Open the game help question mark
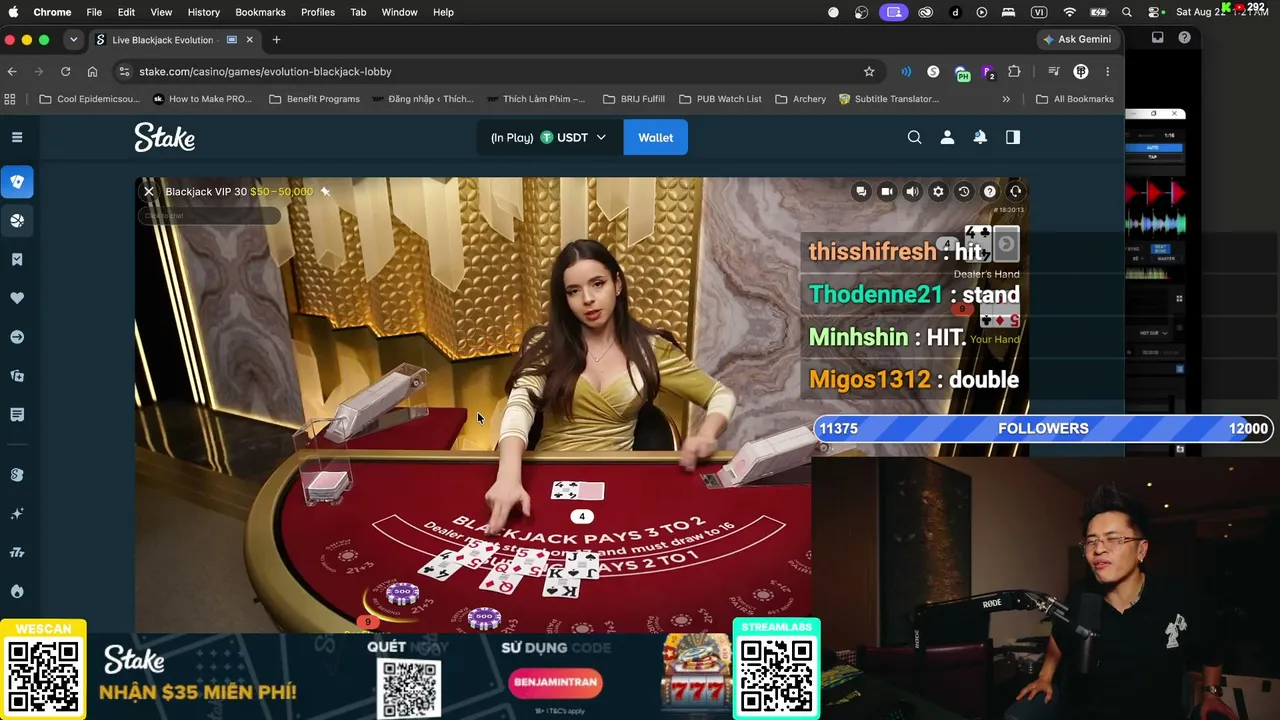The width and height of the screenshot is (1280, 720). point(990,191)
